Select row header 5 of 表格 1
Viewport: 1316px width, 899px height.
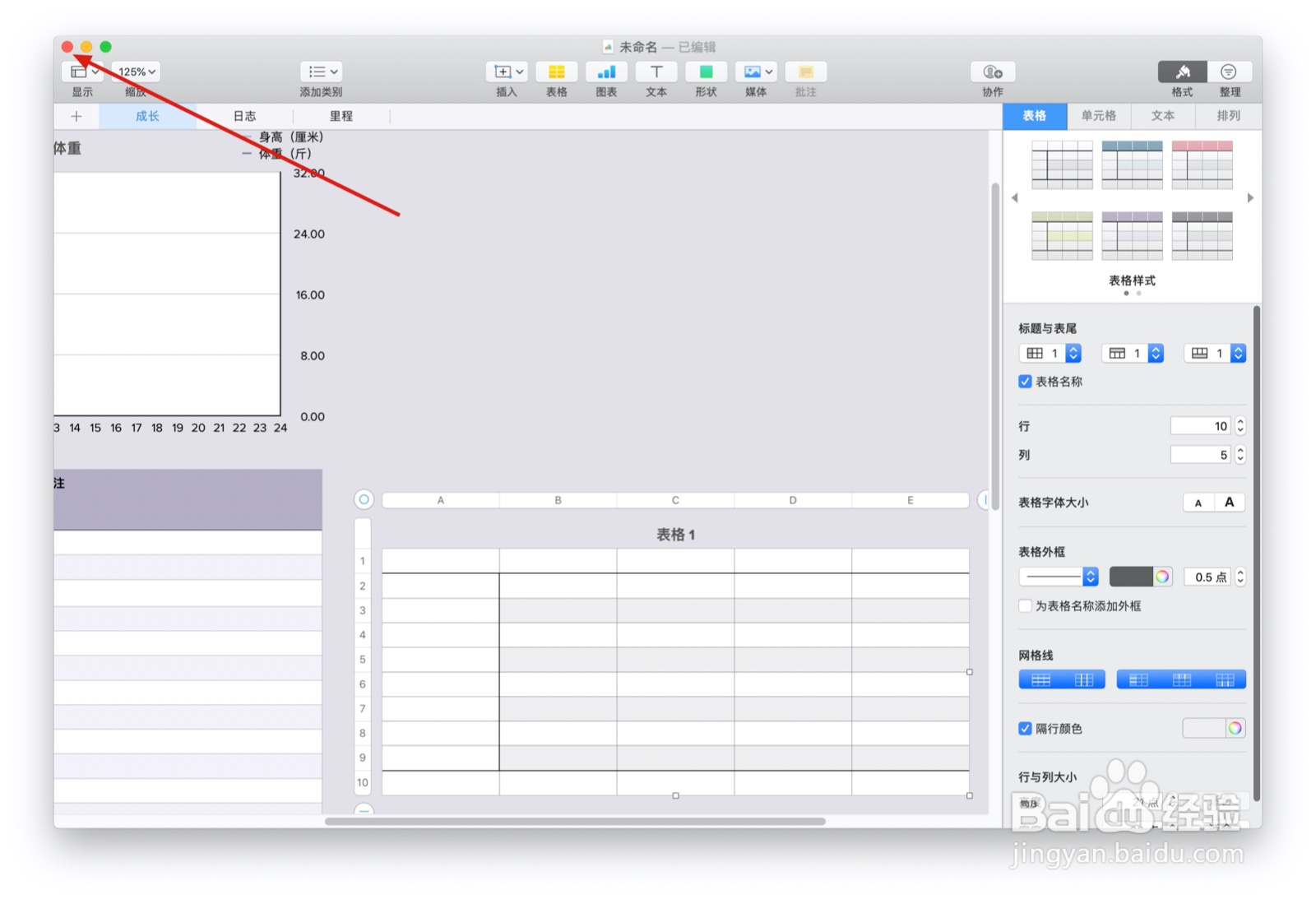click(x=363, y=660)
